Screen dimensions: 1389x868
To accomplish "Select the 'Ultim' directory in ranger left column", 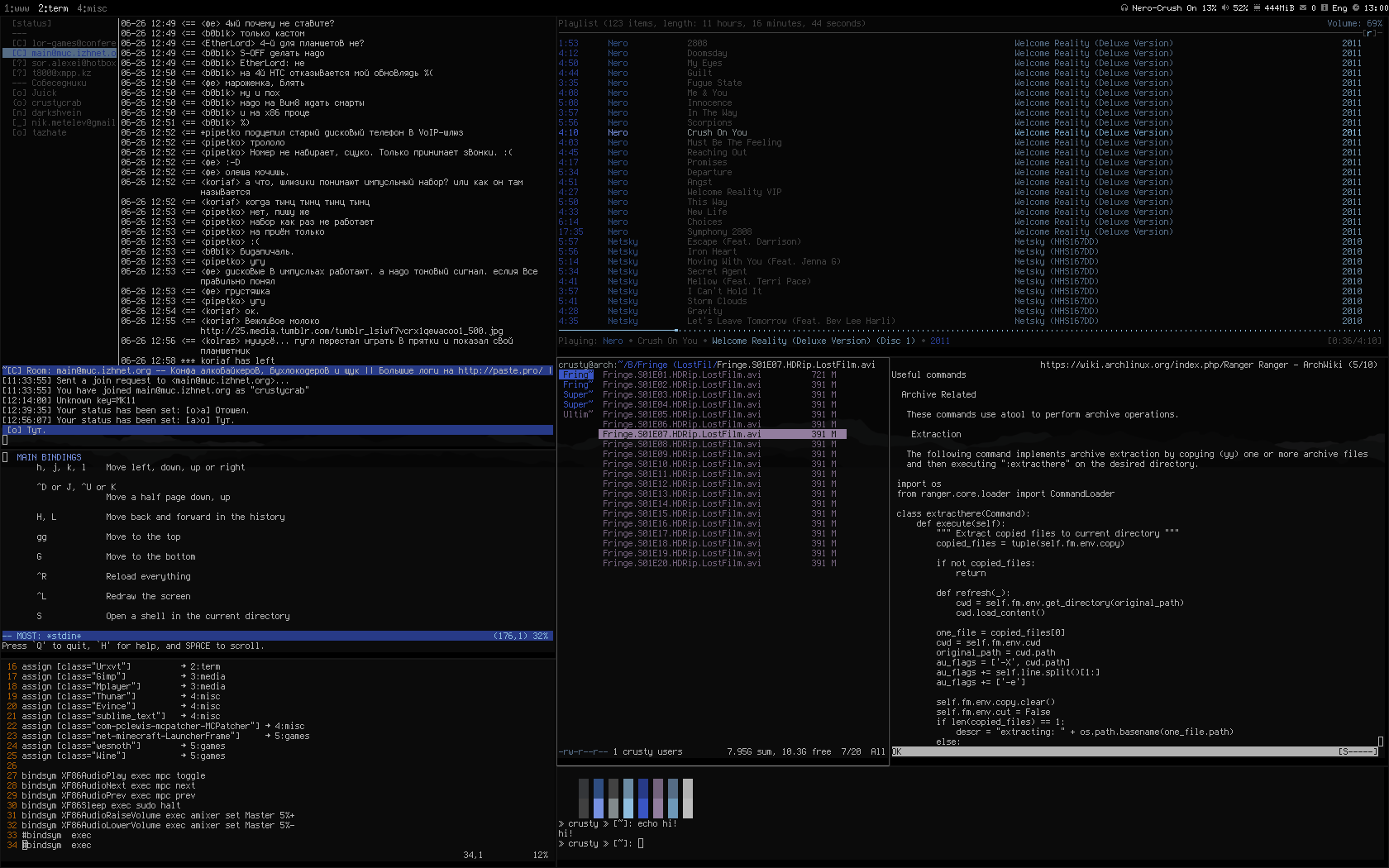I will click(577, 414).
